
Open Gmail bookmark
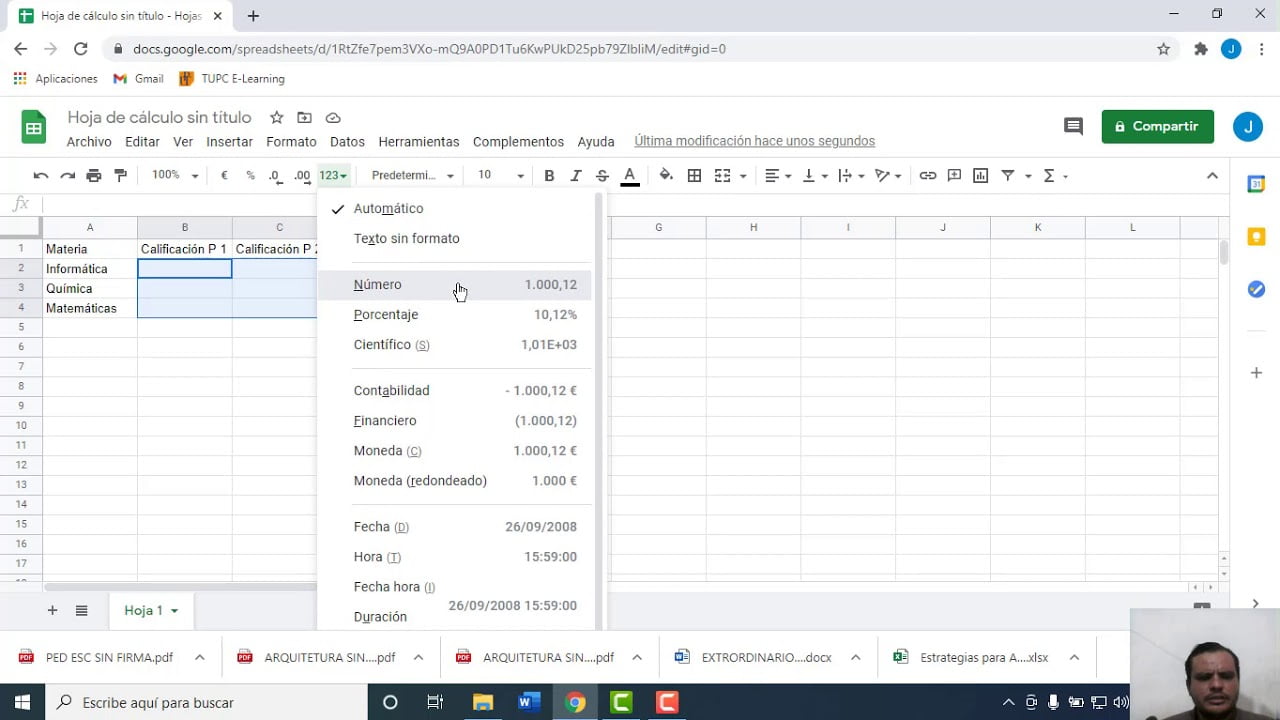tap(138, 79)
